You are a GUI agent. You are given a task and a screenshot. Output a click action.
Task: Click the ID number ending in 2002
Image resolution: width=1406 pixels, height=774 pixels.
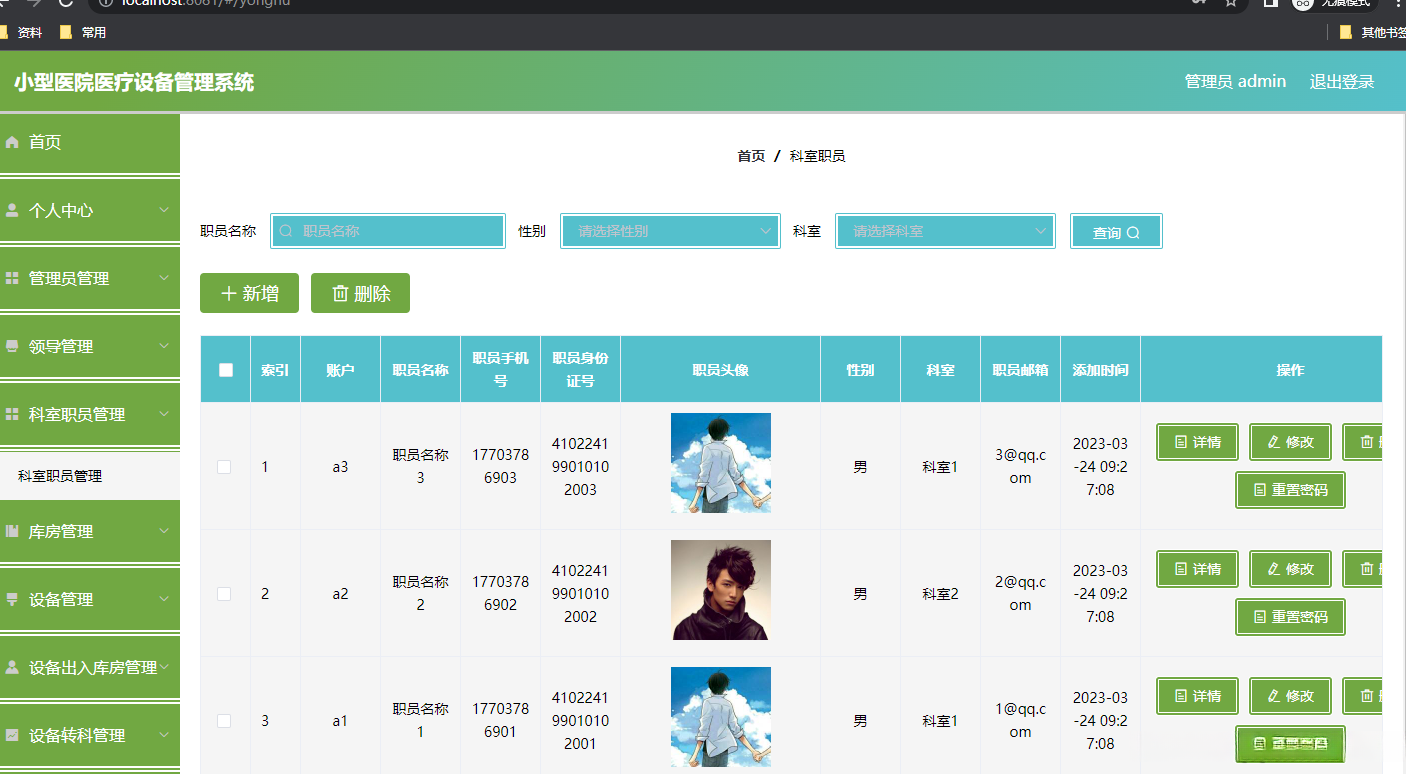coord(580,594)
